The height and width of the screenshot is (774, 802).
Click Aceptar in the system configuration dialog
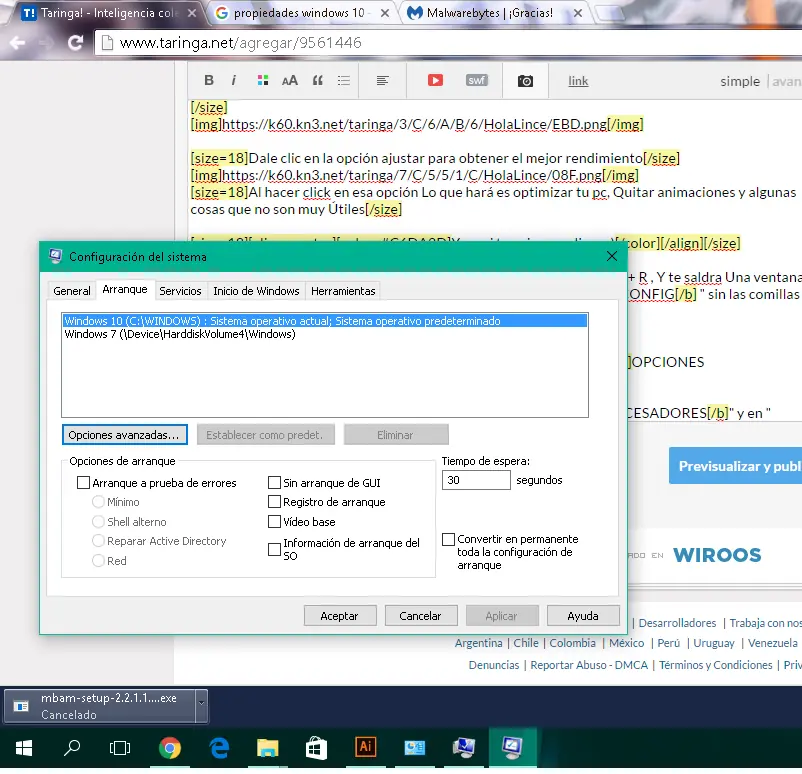click(x=340, y=616)
